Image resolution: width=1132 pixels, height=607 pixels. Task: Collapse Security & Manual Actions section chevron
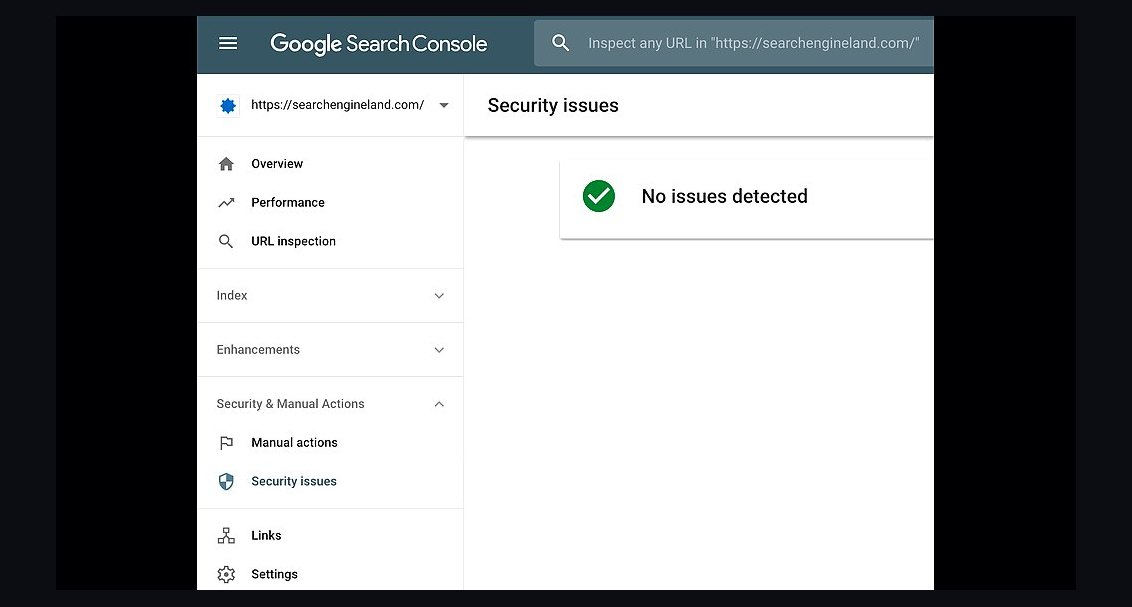click(439, 404)
